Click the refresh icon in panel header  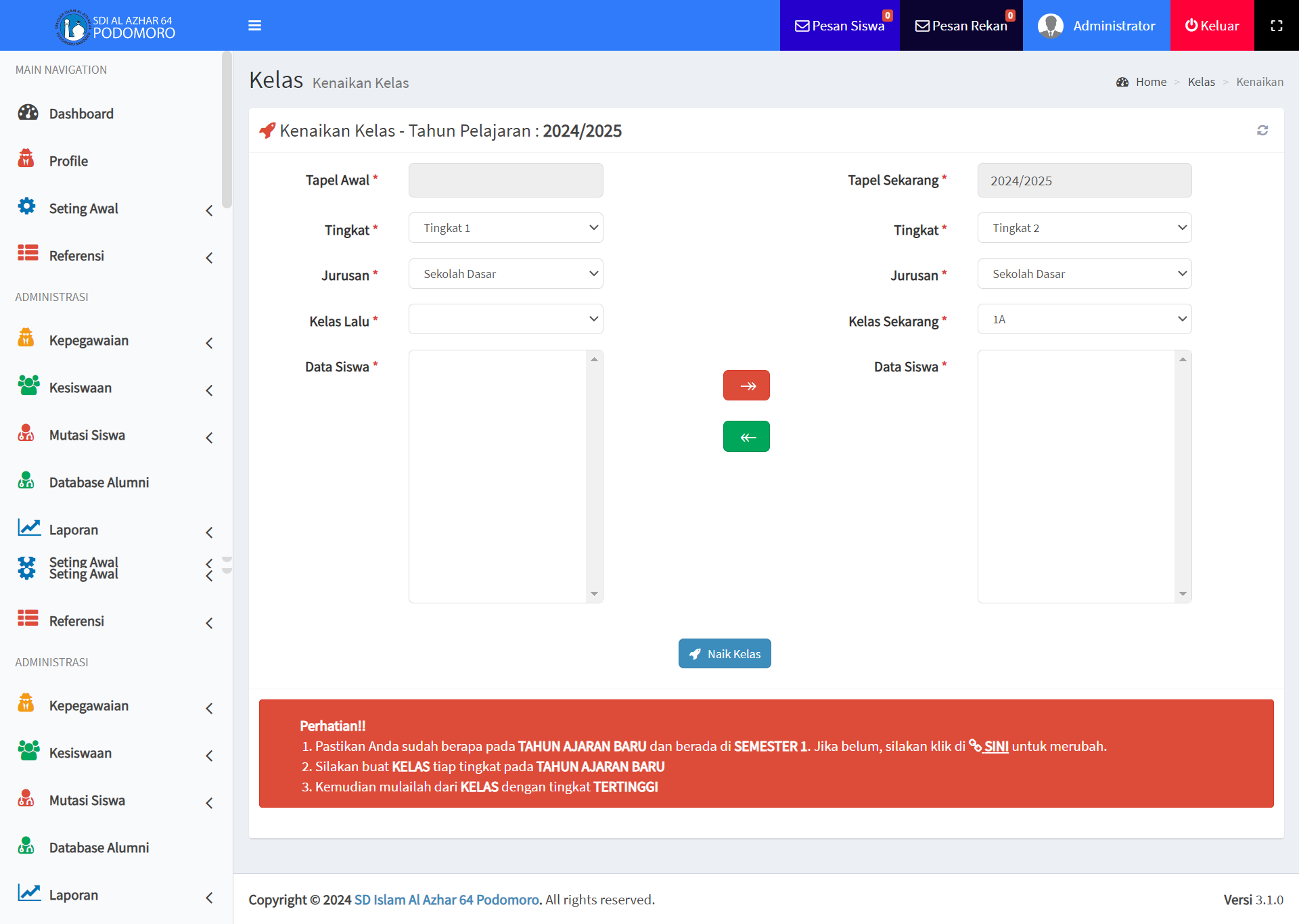click(x=1262, y=131)
